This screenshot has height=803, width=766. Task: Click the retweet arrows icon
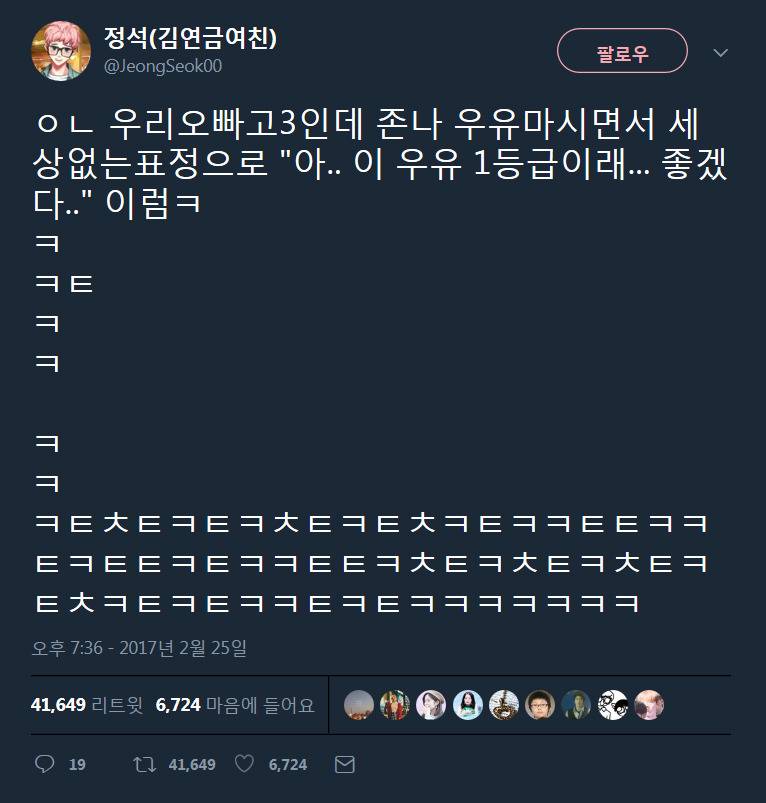point(144,765)
